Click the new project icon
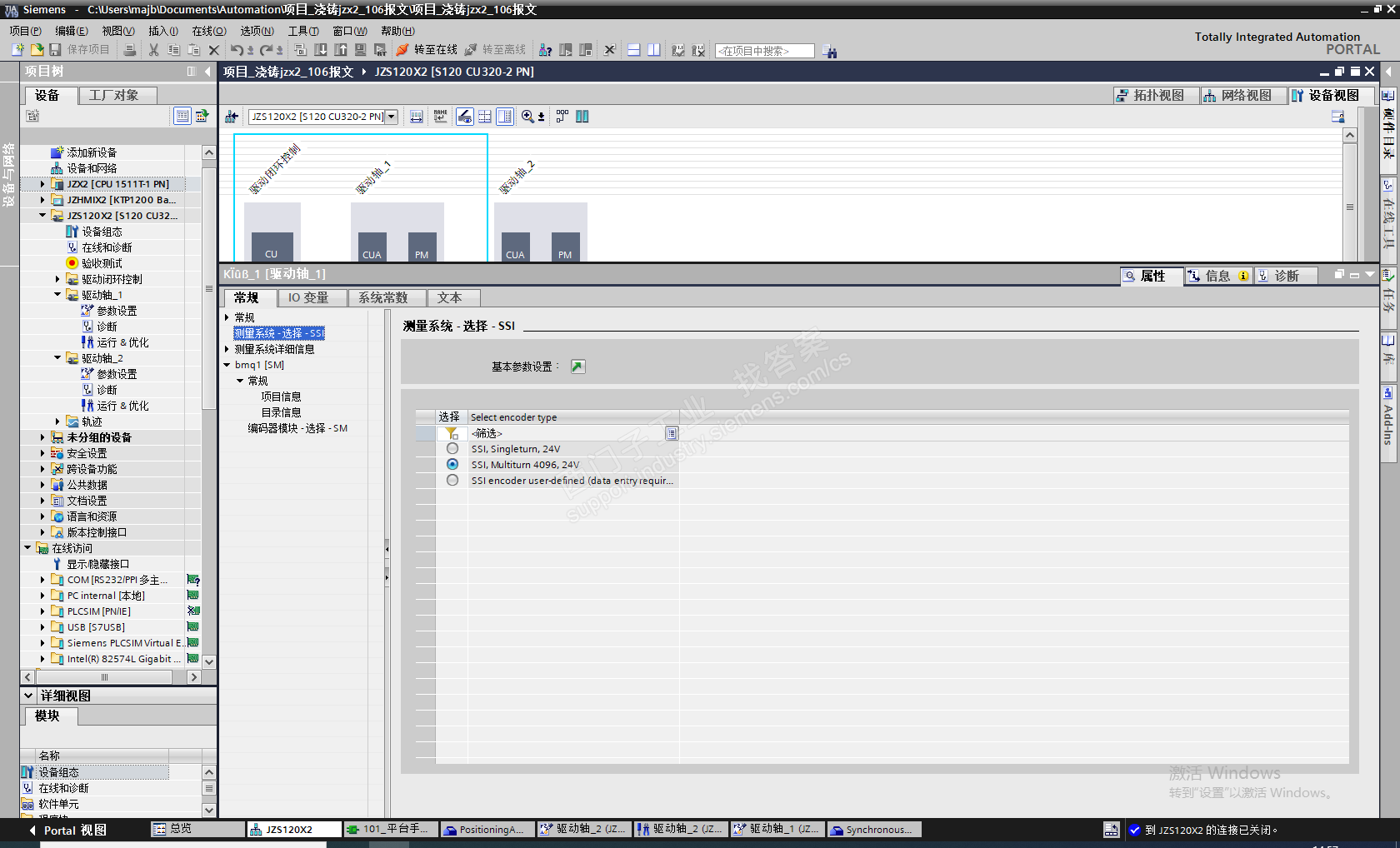The height and width of the screenshot is (848, 1400). [17, 50]
